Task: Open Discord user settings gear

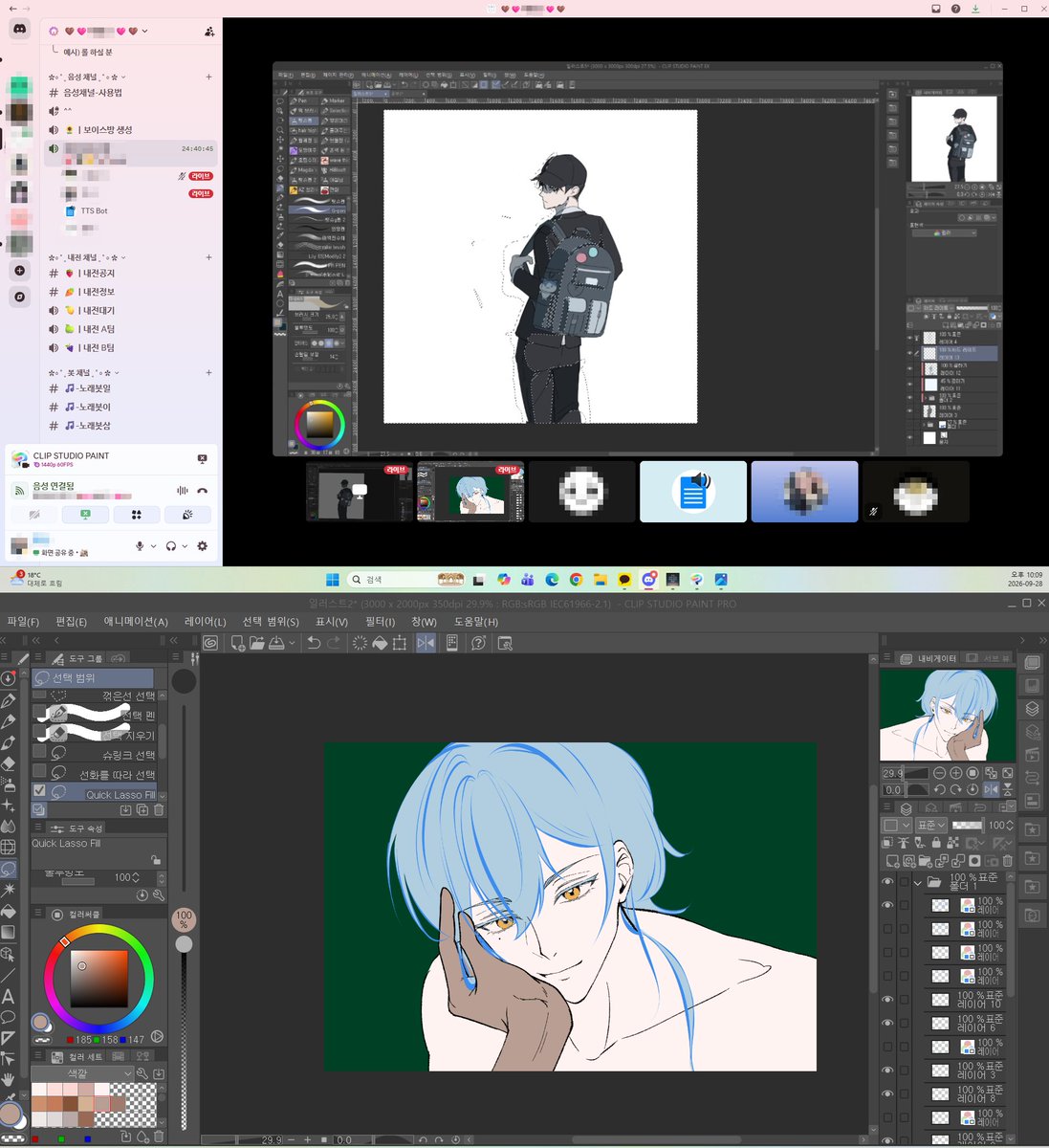Action: [x=202, y=545]
